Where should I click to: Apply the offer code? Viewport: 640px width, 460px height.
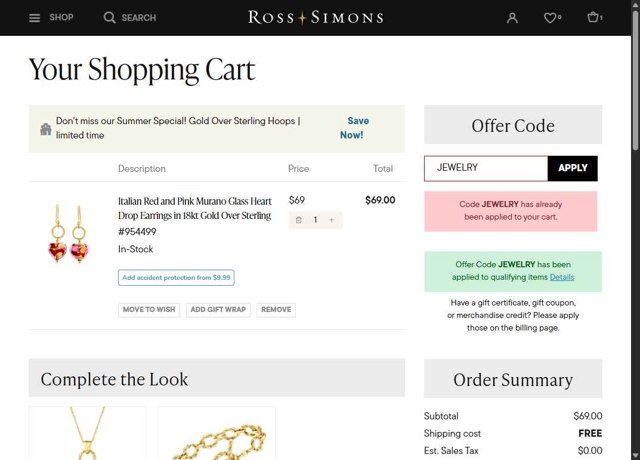click(573, 168)
